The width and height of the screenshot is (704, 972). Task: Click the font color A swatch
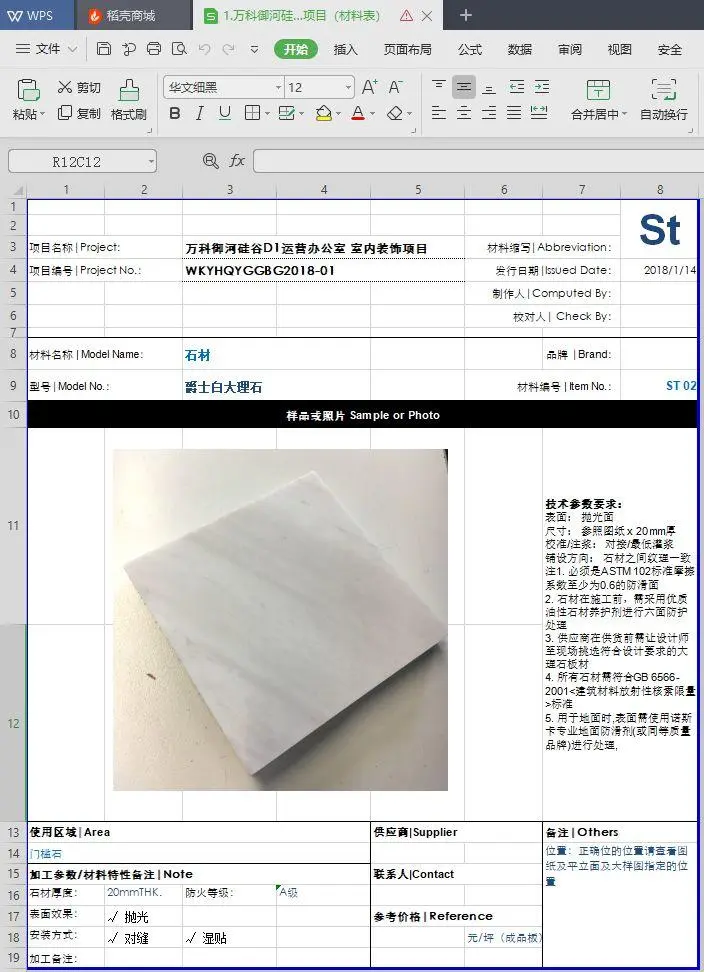358,114
